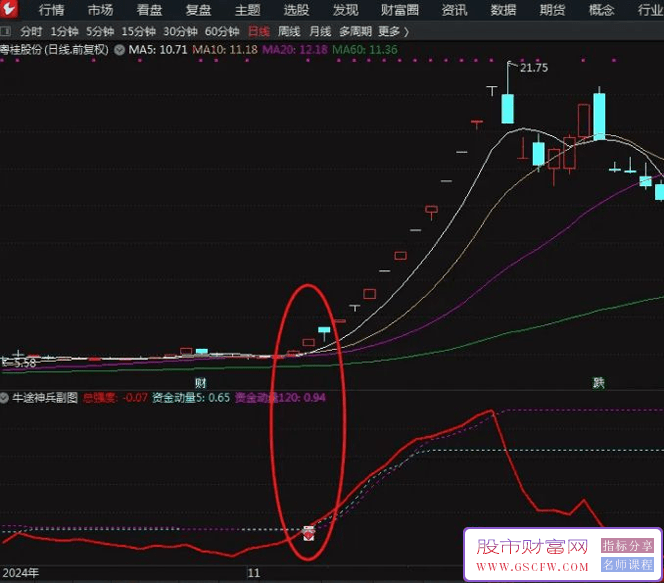Open the 选股 menu

click(x=296, y=10)
